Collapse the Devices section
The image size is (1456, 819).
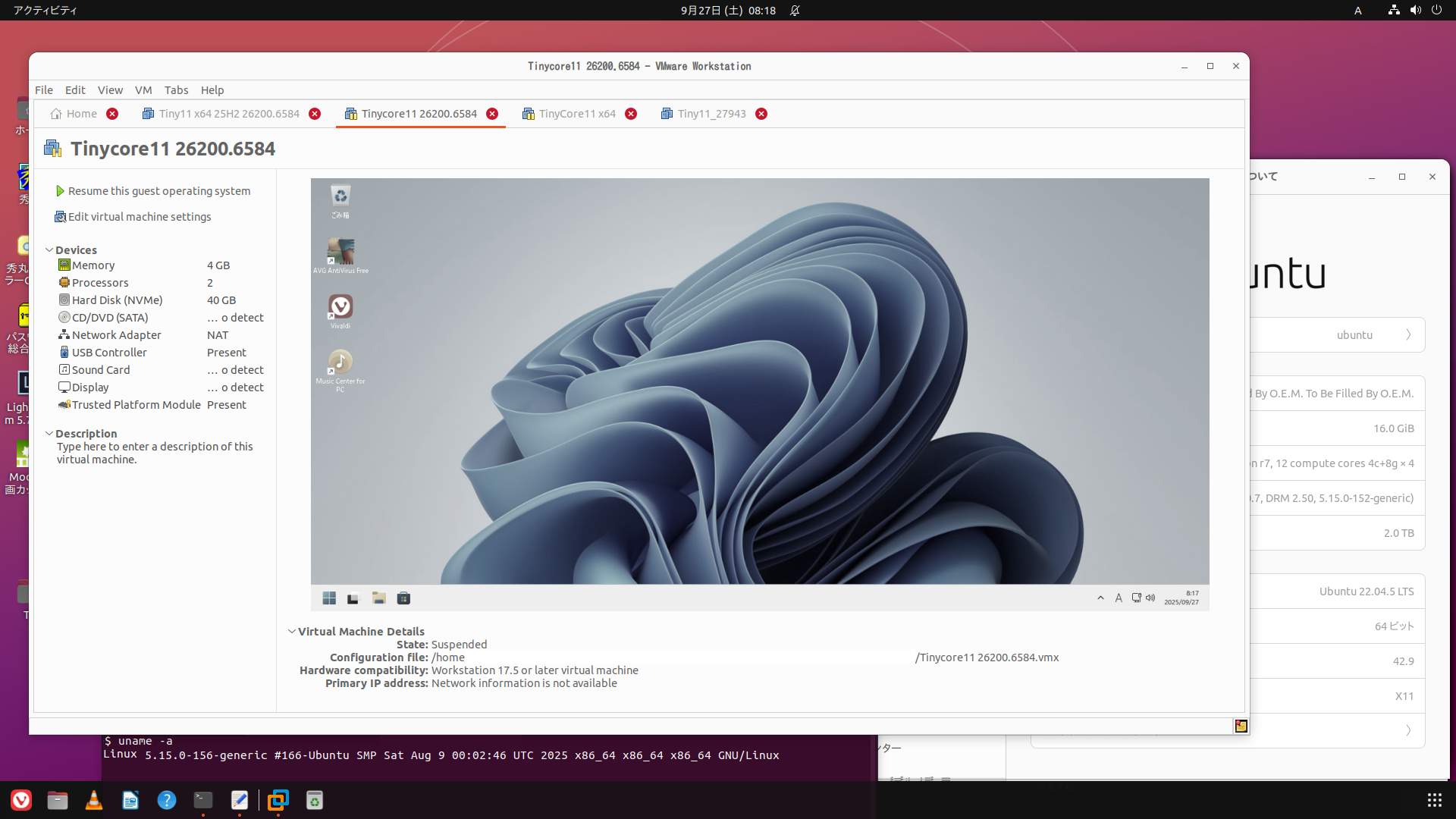[49, 250]
